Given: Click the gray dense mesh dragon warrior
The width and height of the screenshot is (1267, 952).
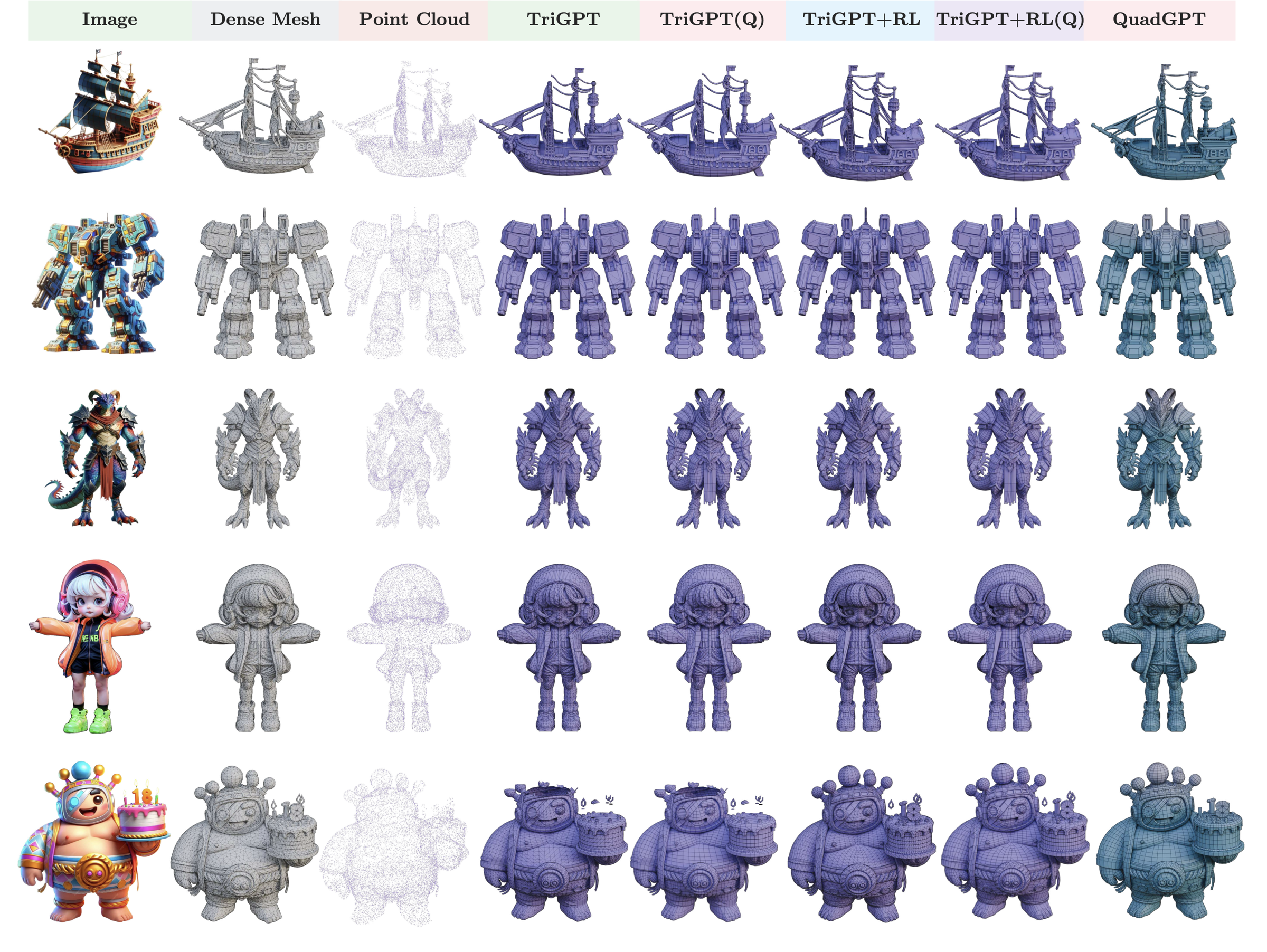Looking at the screenshot, I should click(258, 458).
